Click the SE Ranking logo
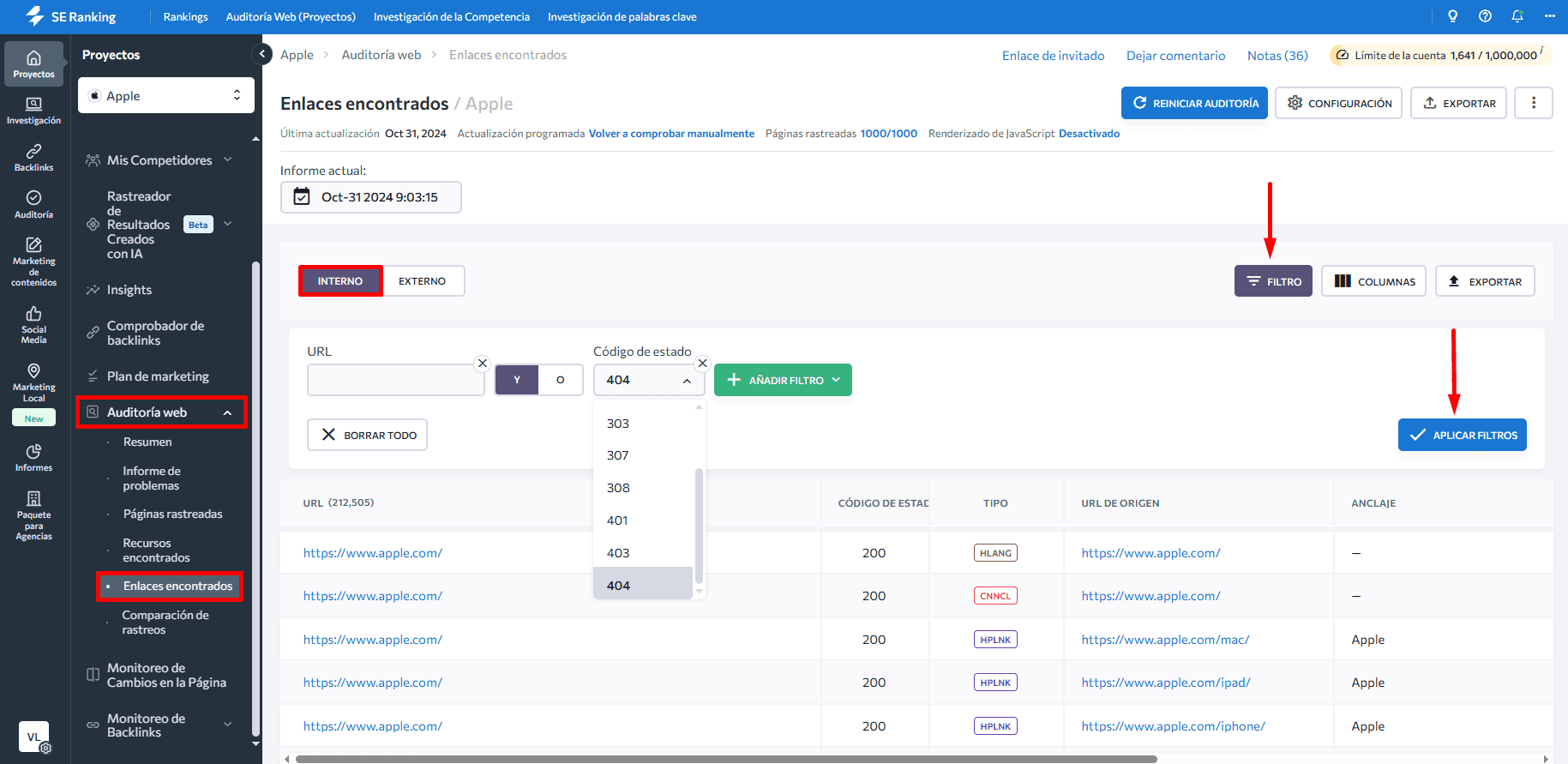Viewport: 1568px width, 764px height. tap(71, 17)
